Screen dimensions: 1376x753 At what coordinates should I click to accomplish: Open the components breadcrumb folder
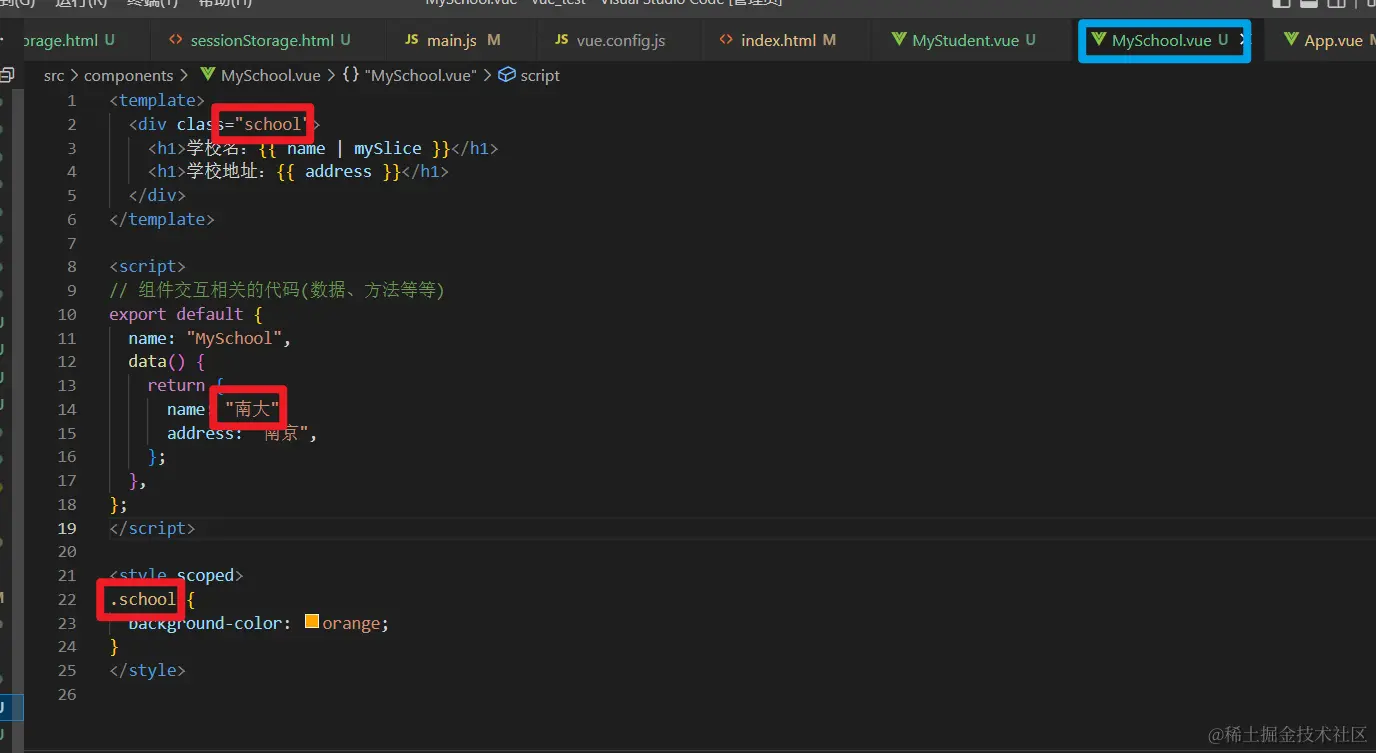[128, 75]
